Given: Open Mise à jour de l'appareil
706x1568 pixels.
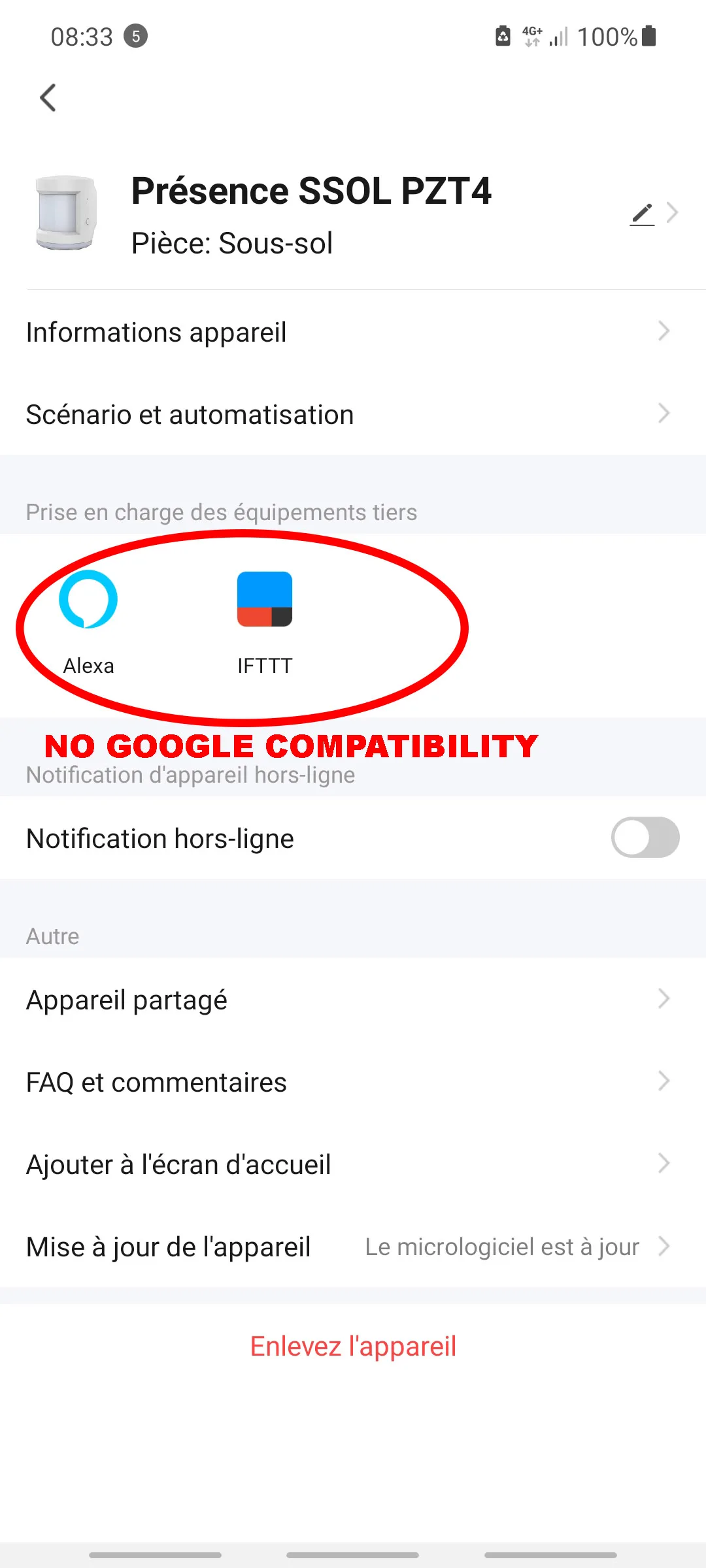Looking at the screenshot, I should (x=353, y=1247).
